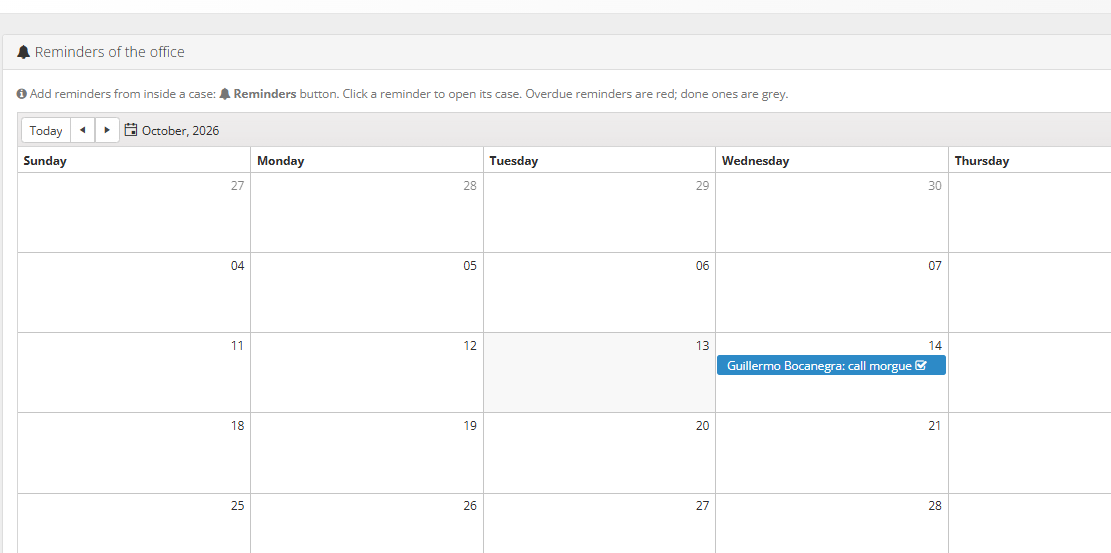Screen dimensions: 1111x553
Task: Click day number 06
Action: 702,265
